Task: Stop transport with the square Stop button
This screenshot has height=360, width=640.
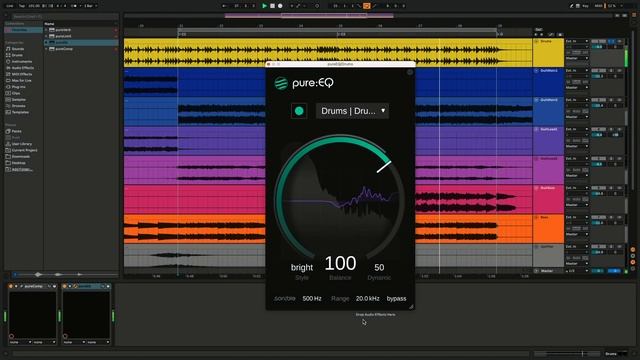Action: 272,6
